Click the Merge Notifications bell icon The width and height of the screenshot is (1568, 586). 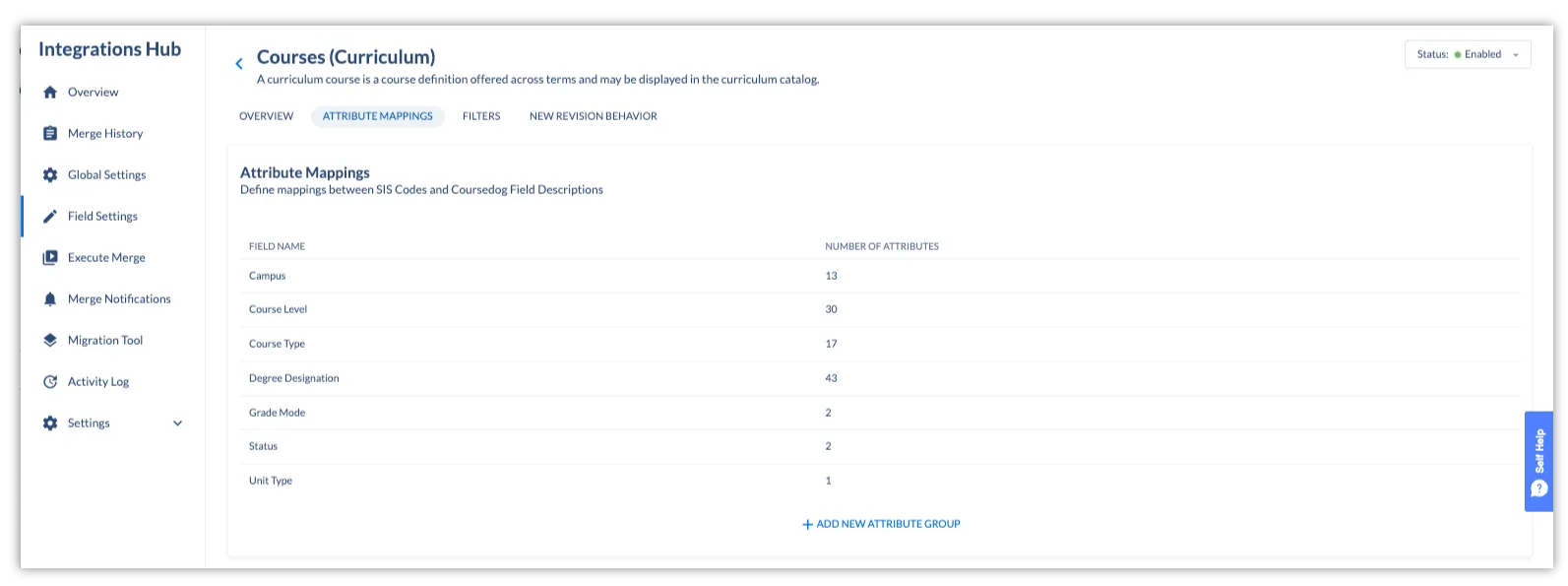point(50,298)
